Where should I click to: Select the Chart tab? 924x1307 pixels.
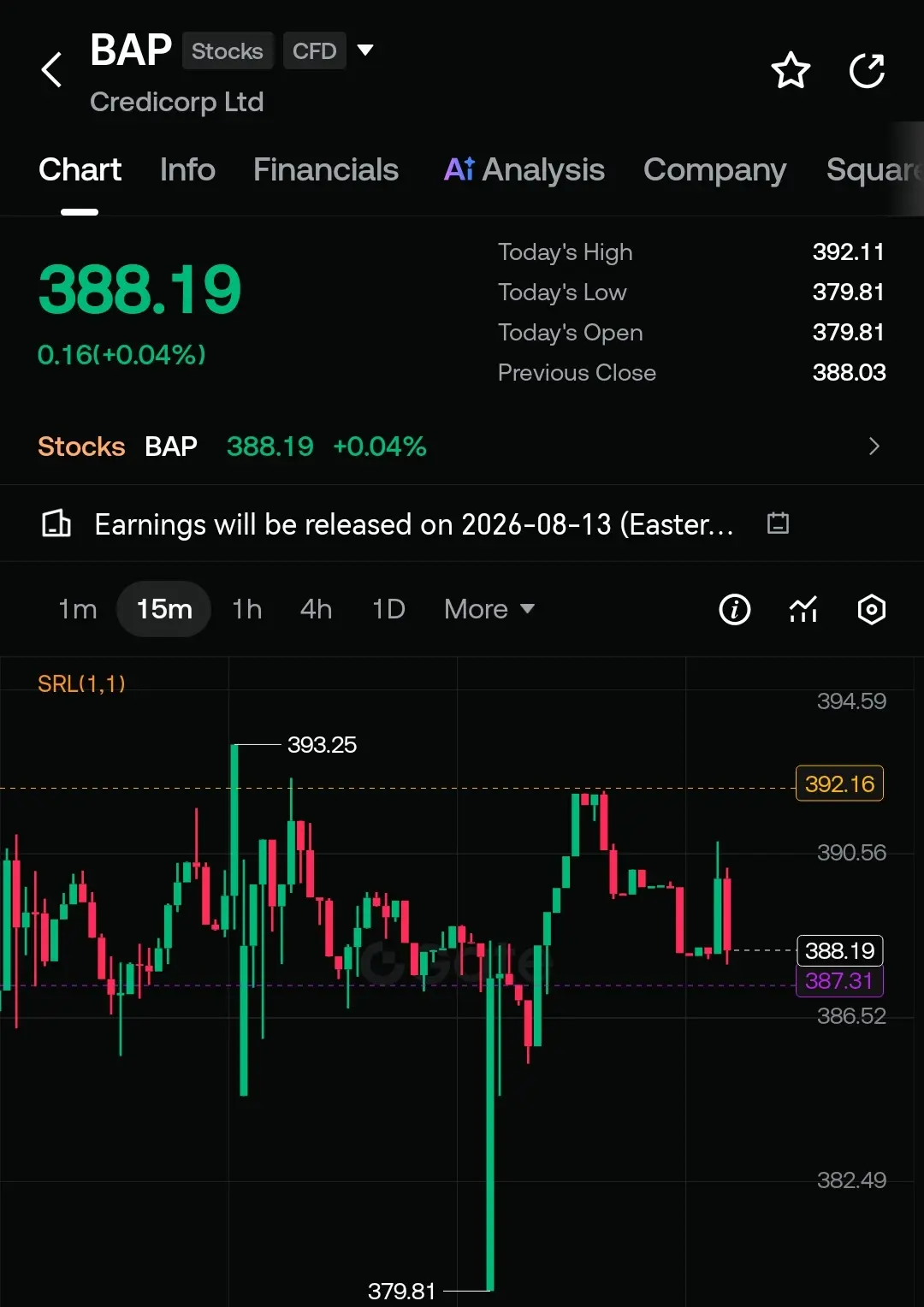click(80, 169)
